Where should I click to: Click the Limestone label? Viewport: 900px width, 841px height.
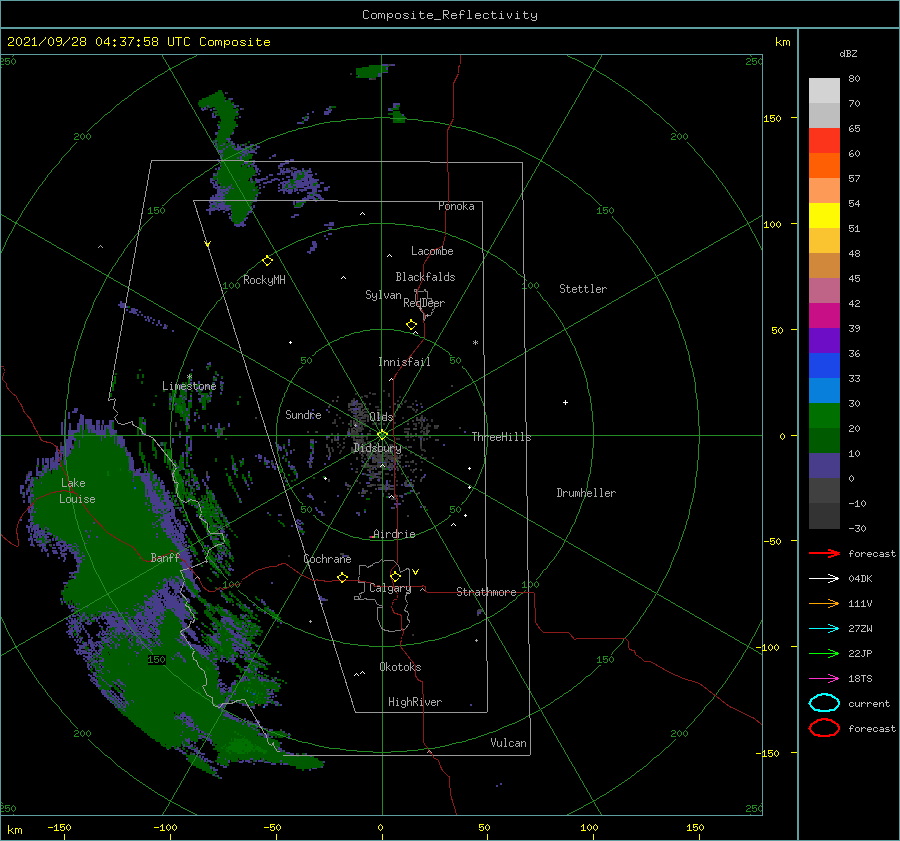pyautogui.click(x=189, y=386)
